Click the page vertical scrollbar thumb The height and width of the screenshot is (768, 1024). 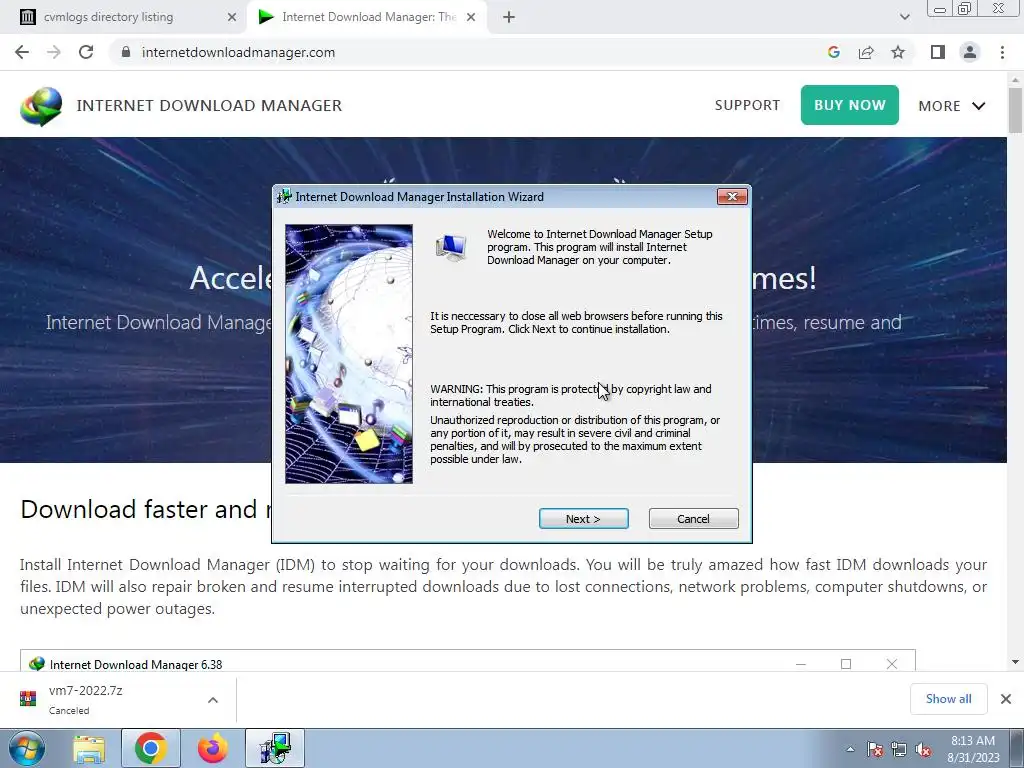point(1015,110)
